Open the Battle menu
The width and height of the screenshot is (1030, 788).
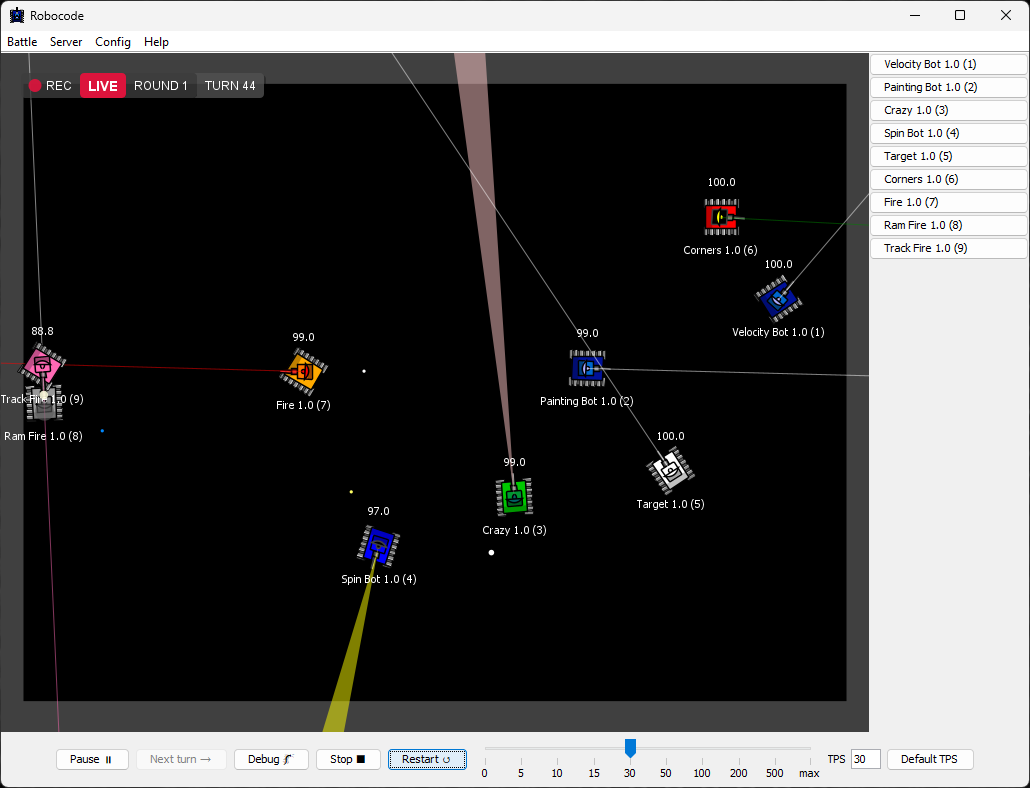22,42
